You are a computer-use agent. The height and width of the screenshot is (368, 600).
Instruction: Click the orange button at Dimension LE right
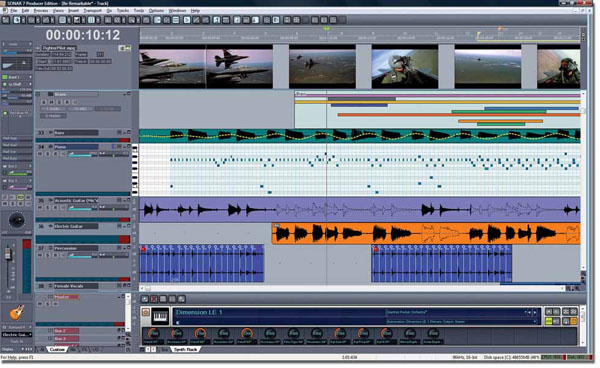coord(574,321)
